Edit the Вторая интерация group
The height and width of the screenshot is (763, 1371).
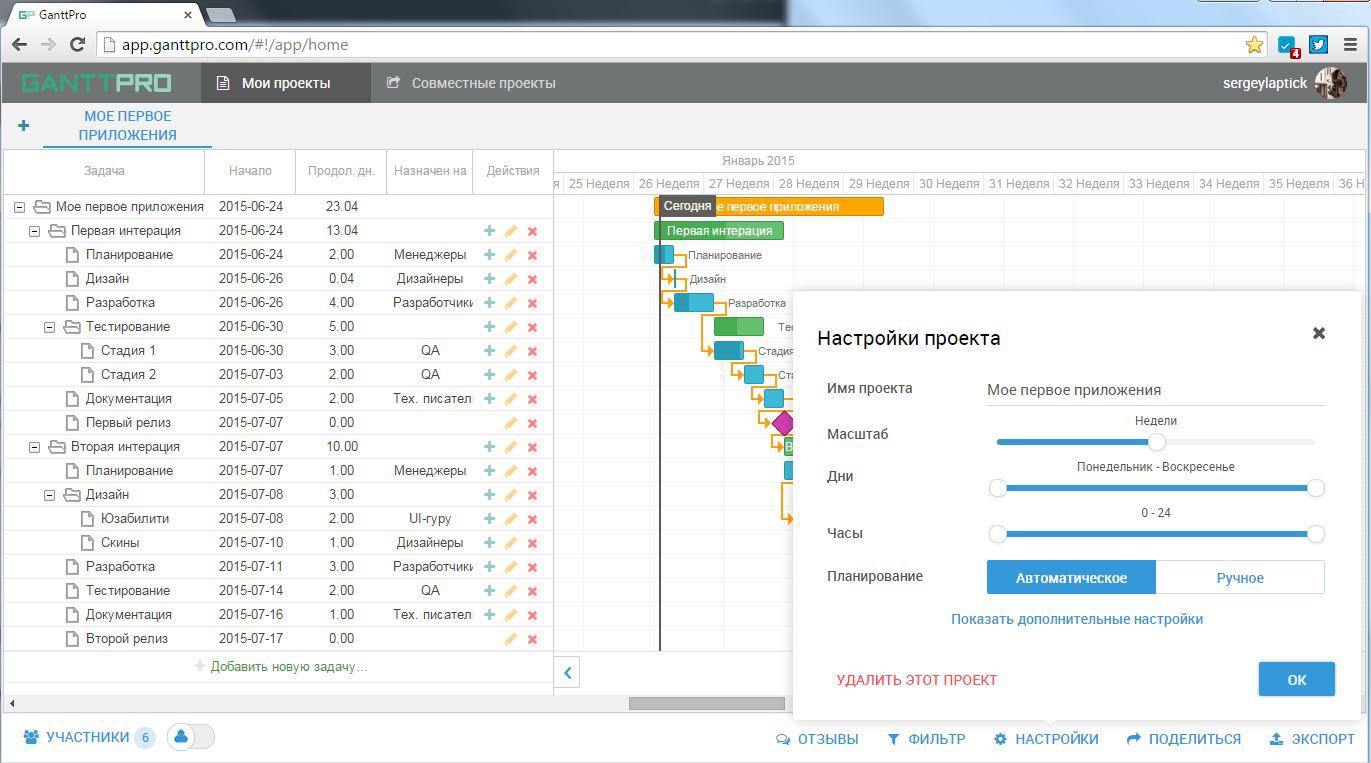pos(511,447)
